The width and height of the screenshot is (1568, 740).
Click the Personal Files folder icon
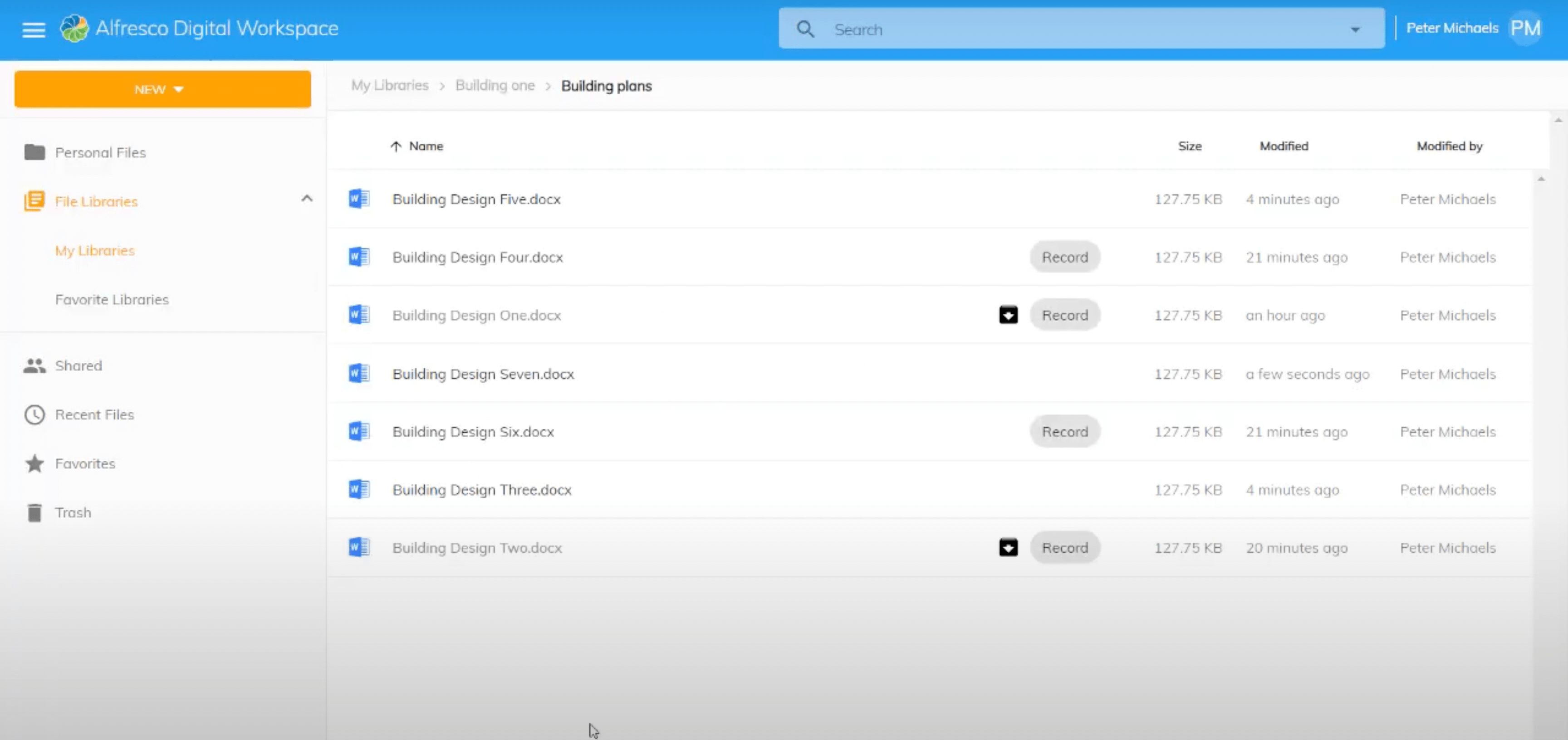click(x=34, y=152)
